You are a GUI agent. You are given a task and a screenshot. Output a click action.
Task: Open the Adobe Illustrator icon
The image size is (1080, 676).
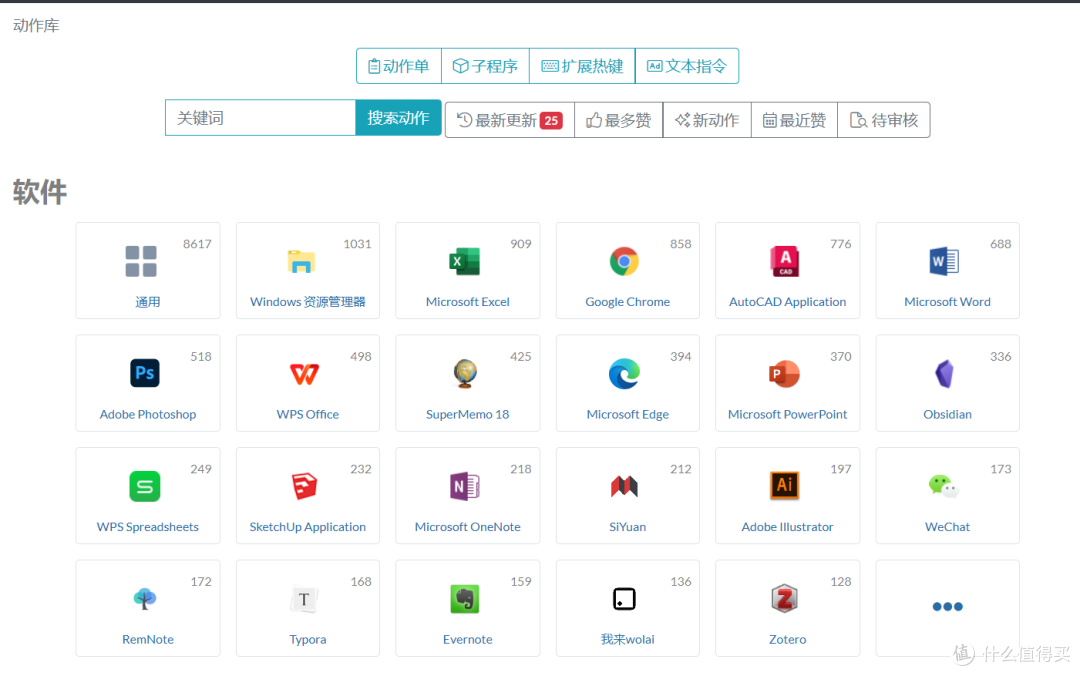coord(785,486)
